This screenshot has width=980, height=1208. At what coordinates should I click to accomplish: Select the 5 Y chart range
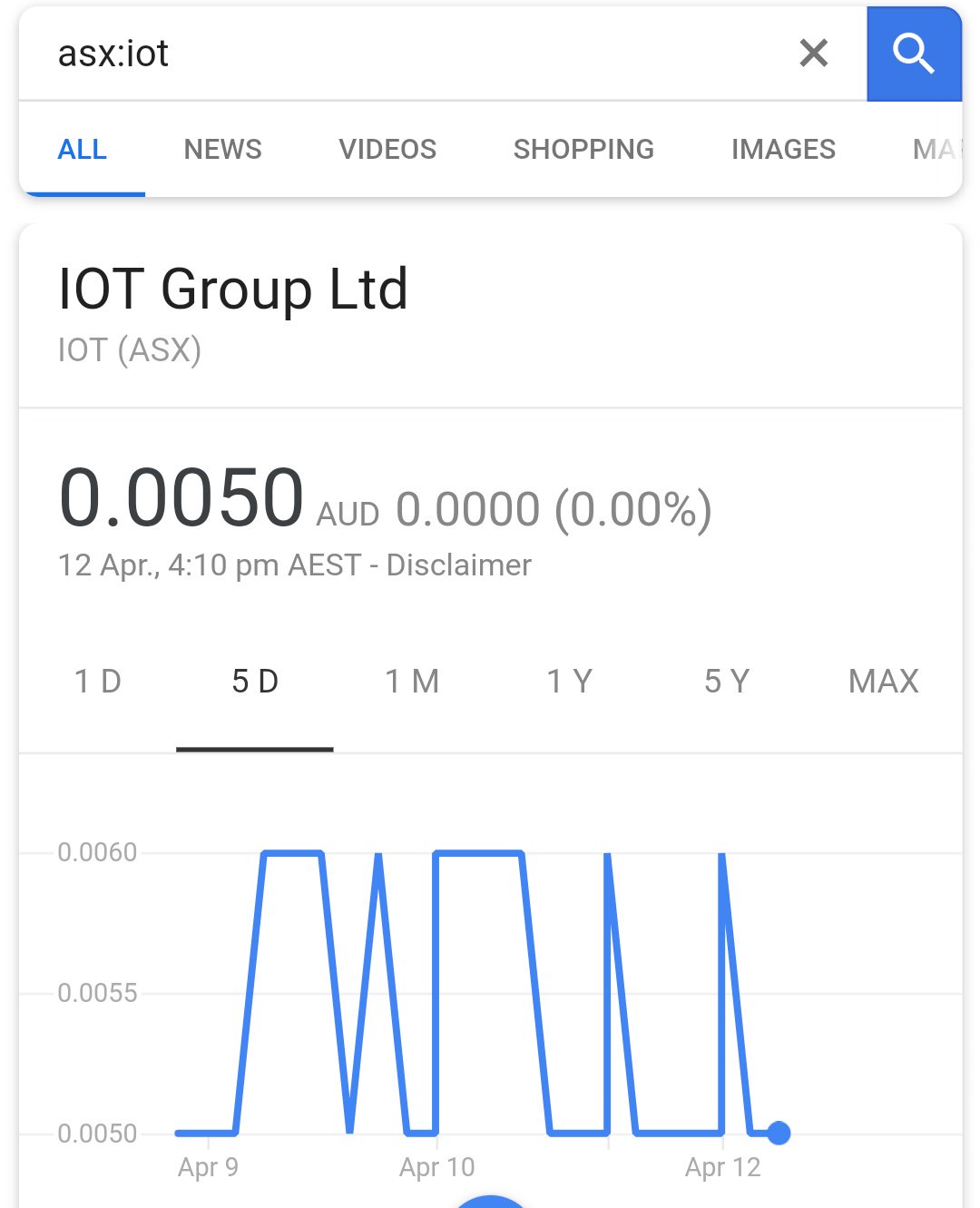(727, 681)
